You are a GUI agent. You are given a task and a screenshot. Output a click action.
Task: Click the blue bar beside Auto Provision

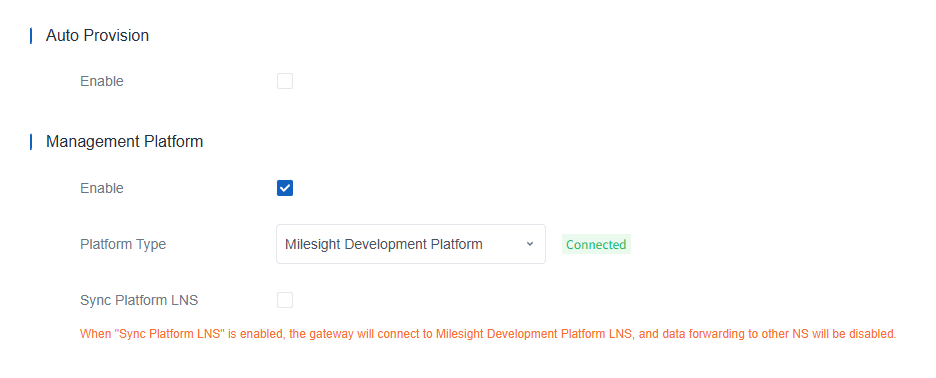tap(31, 36)
